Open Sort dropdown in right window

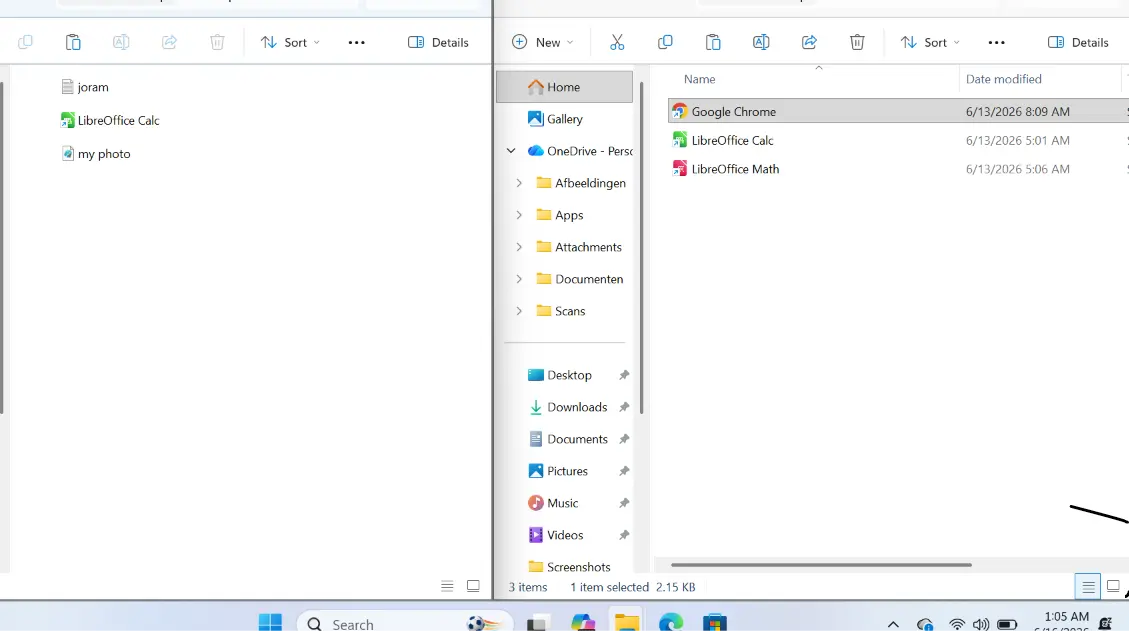[930, 42]
